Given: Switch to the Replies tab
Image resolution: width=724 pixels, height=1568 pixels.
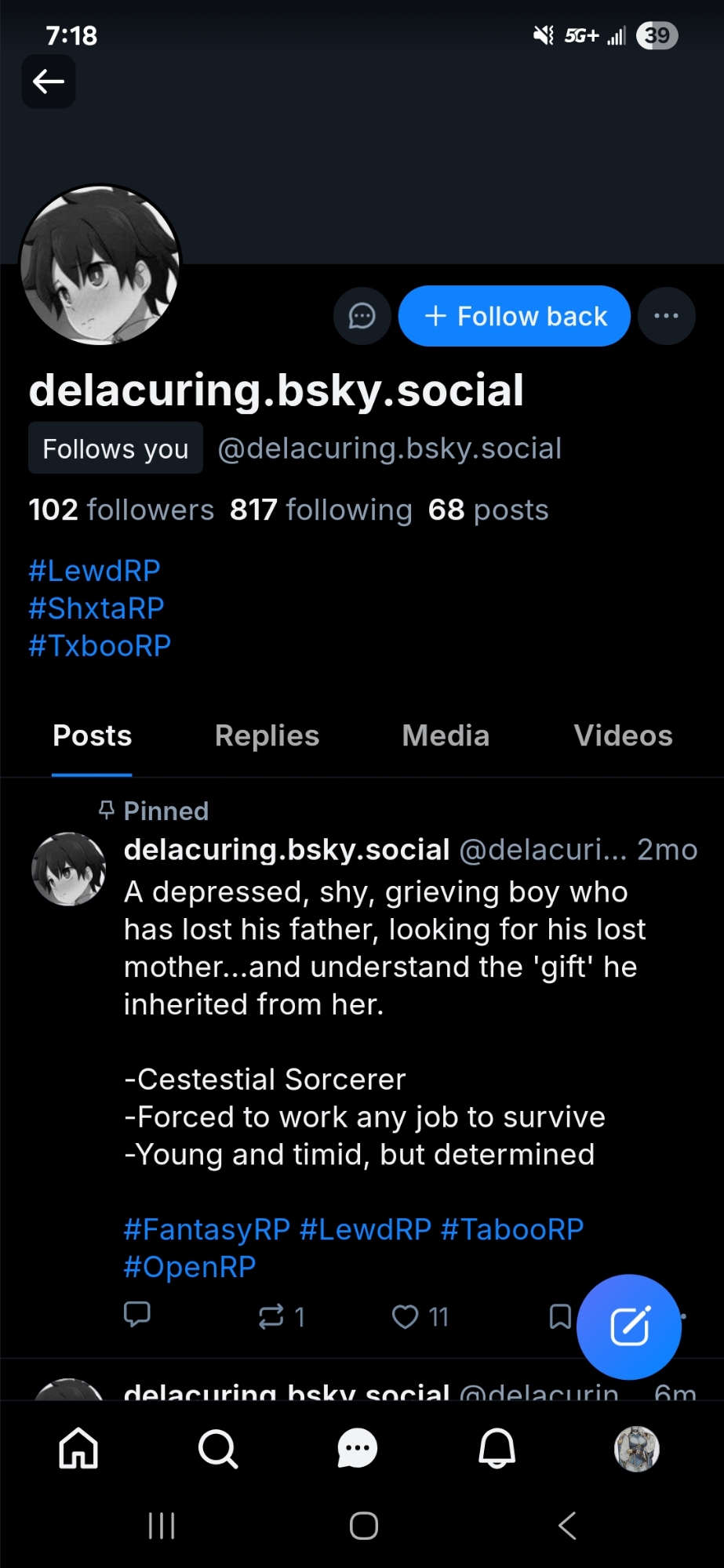Looking at the screenshot, I should (267, 736).
